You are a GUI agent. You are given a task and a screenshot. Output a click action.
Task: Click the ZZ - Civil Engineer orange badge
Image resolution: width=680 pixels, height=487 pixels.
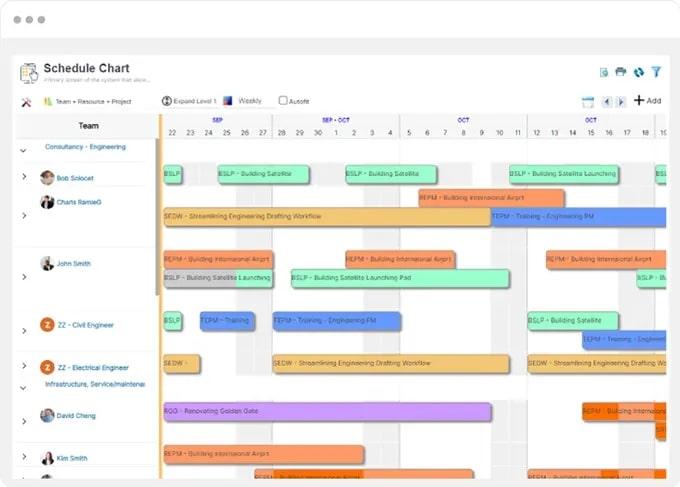[x=47, y=324]
